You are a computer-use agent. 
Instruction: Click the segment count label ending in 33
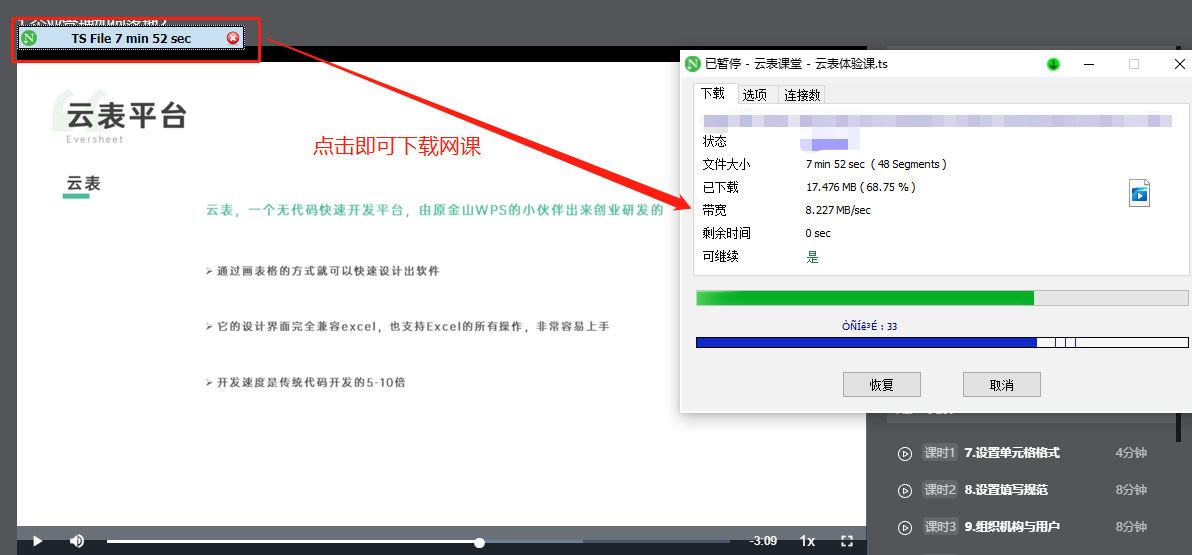pyautogui.click(x=869, y=326)
